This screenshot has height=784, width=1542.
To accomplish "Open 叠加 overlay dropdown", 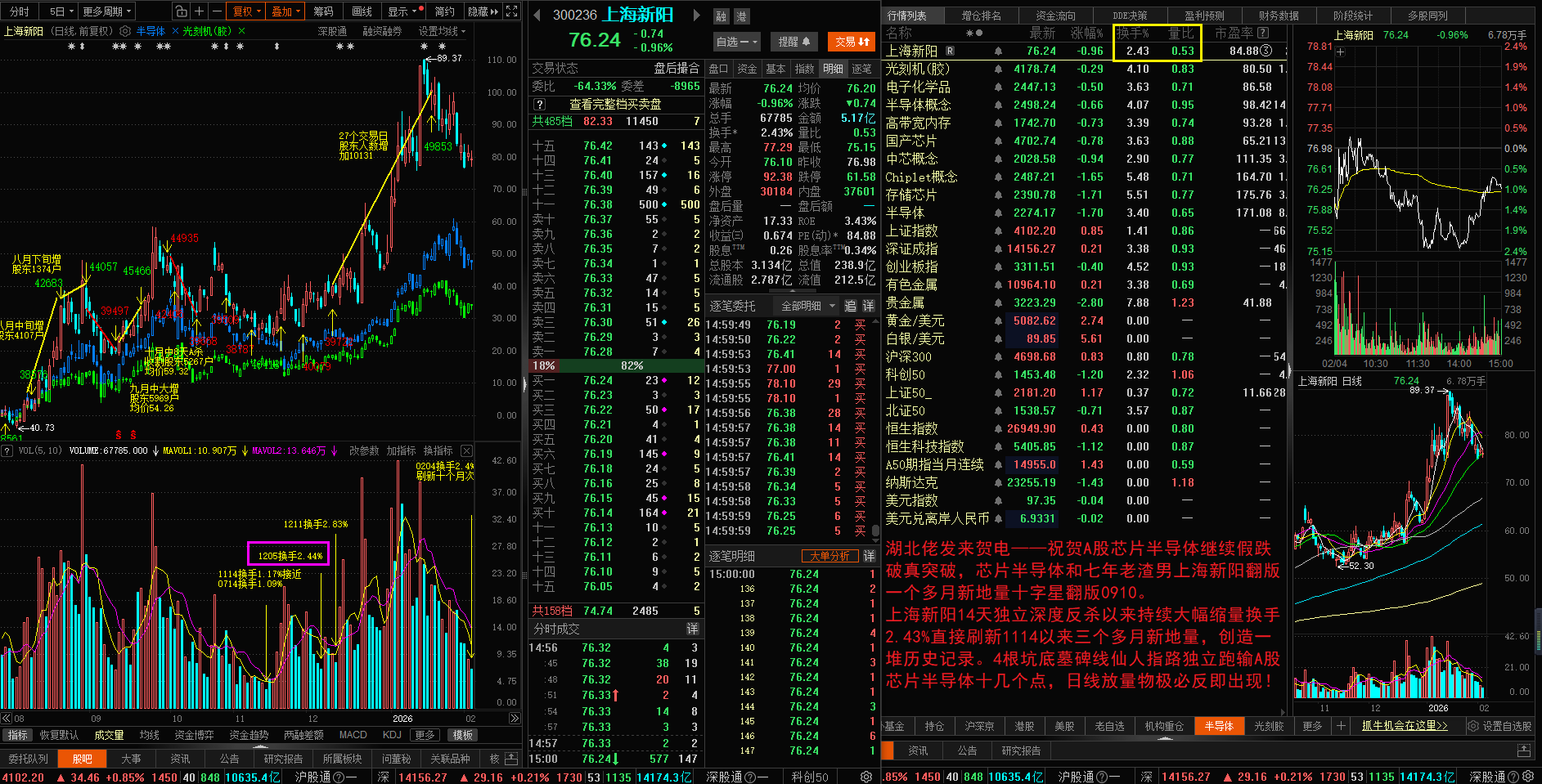I will (x=286, y=11).
